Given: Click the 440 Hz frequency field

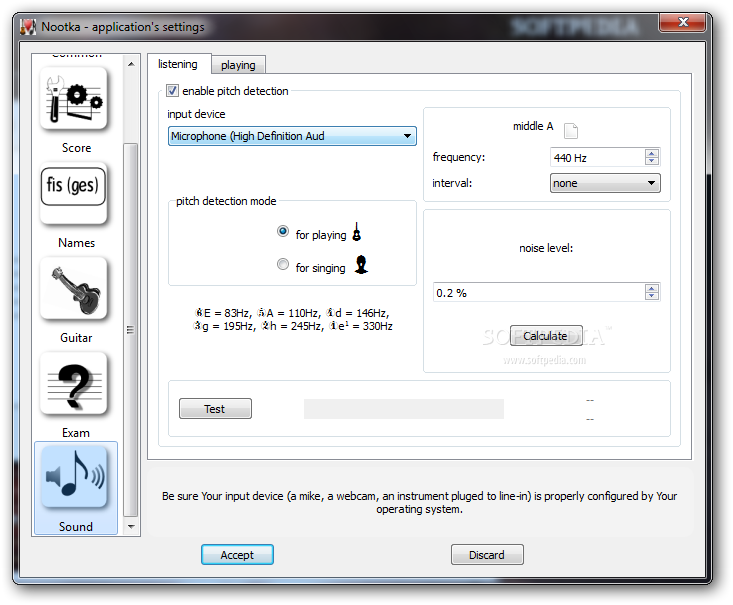Looking at the screenshot, I should click(x=597, y=158).
